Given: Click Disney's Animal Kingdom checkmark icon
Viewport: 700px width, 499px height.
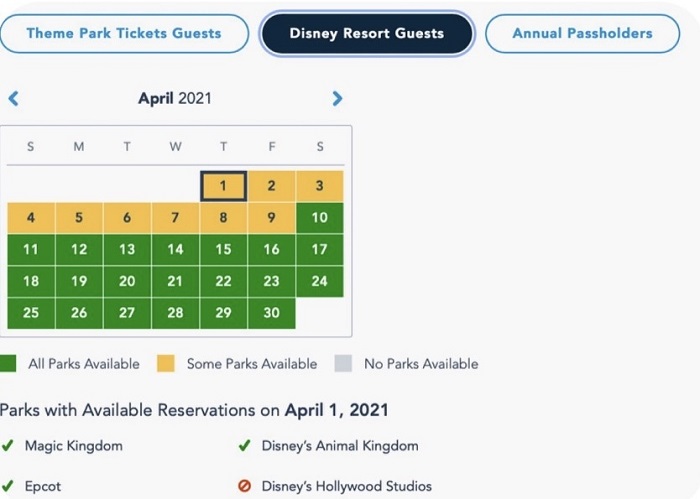Looking at the screenshot, I should pyautogui.click(x=244, y=446).
